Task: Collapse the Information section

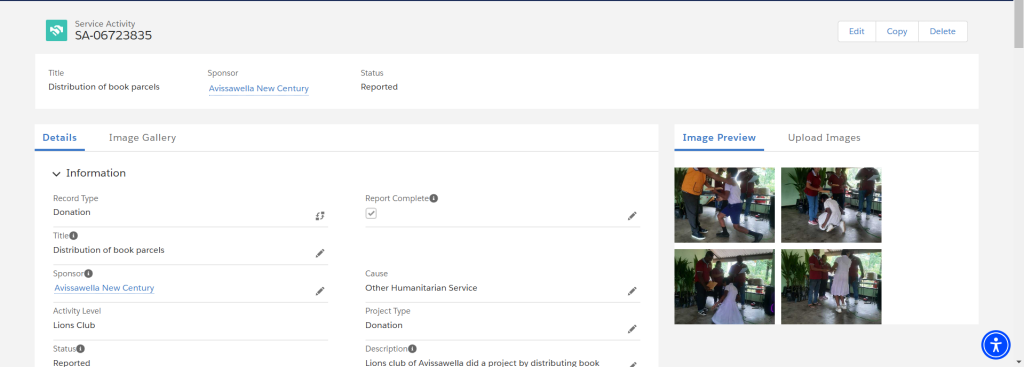Action: pos(57,174)
